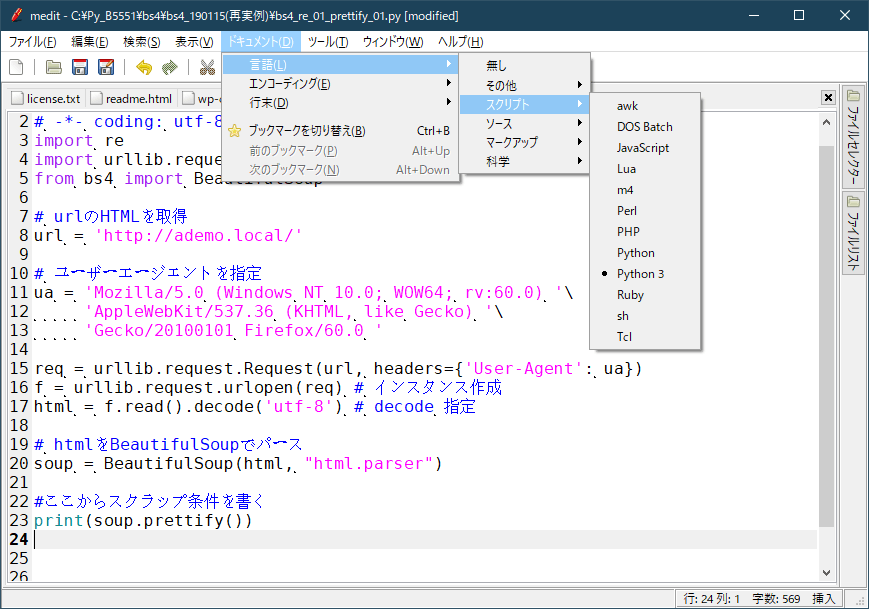Screen dimensions: 869x609
Task: Switch to the readme.html tab
Action: [132, 99]
